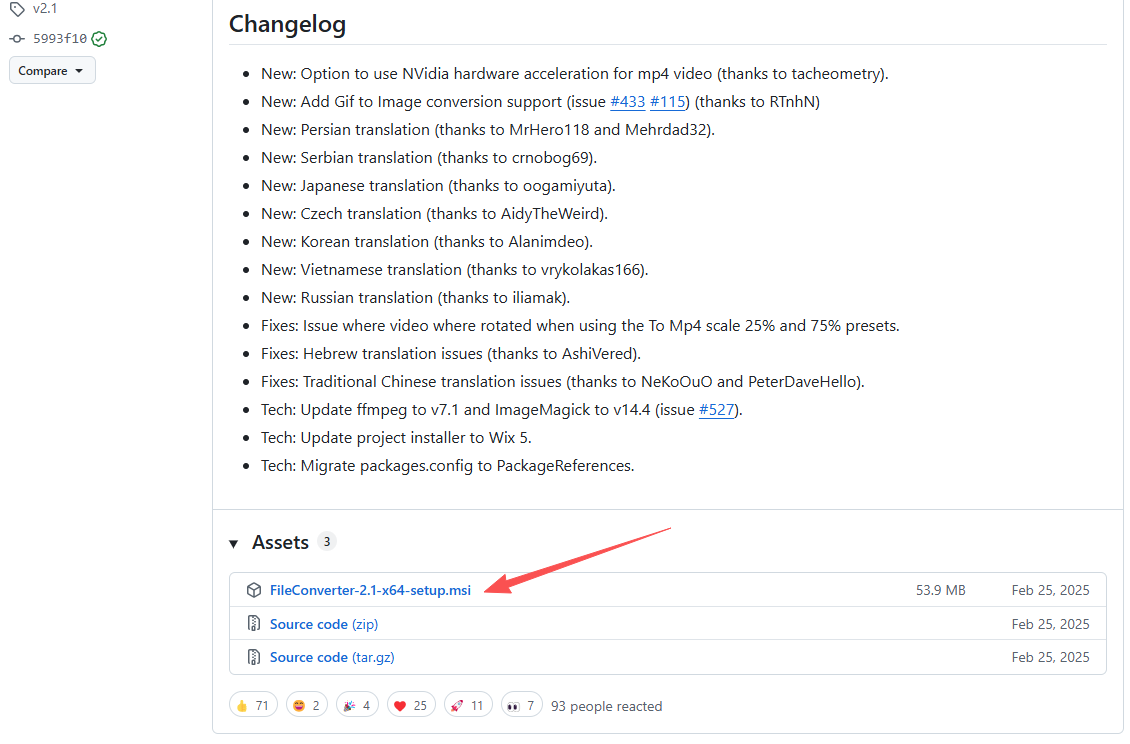Toggle the eyes reaction
Screen dimensions: 1130x744
[x=522, y=706]
